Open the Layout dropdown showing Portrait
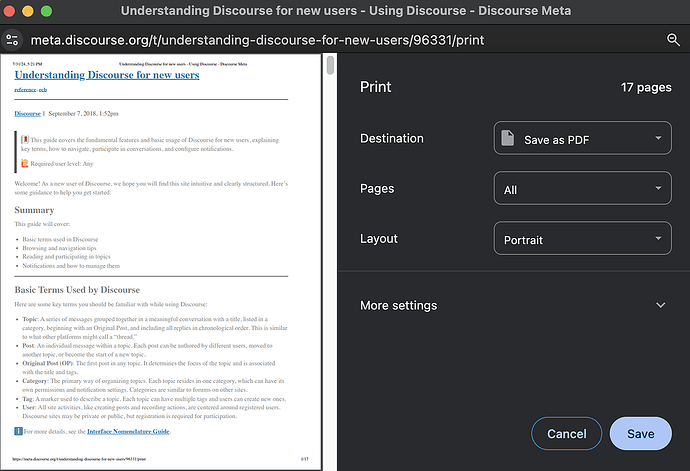The width and height of the screenshot is (690, 471). click(582, 238)
